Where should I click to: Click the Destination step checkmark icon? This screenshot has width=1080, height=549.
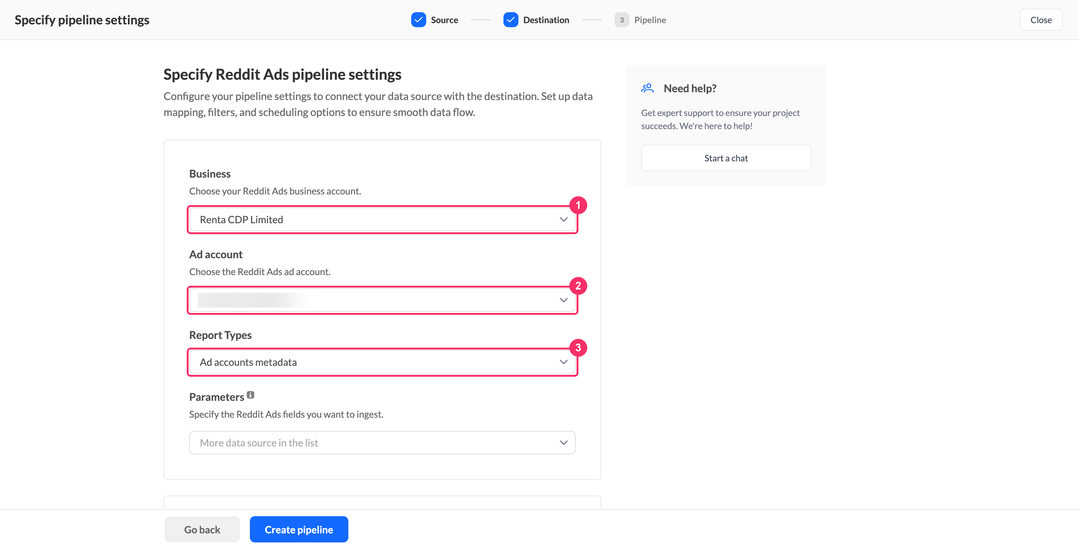510,20
